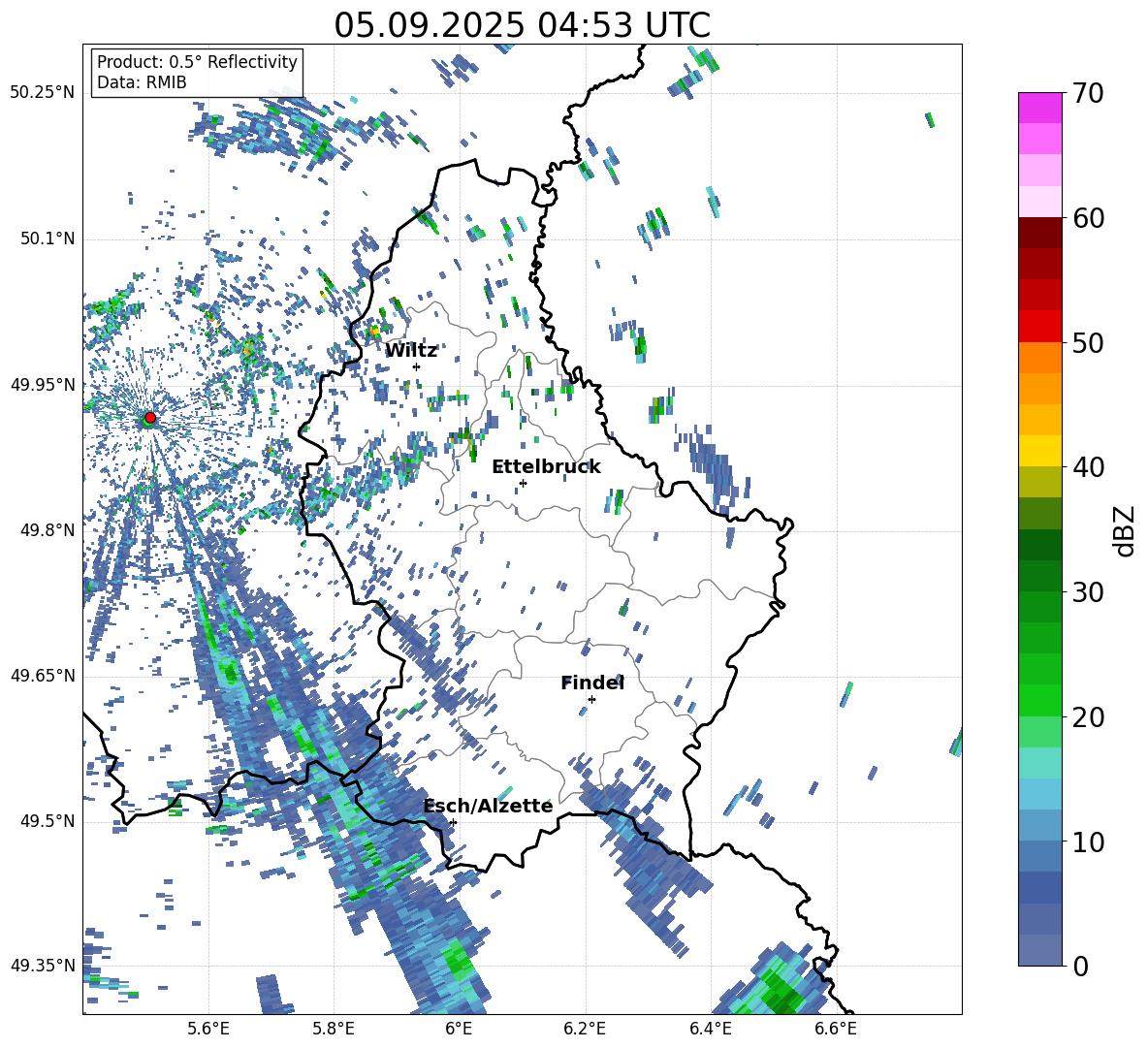1148x1048 pixels.
Task: Click the 5.8°E longitude label
Action: 335,1030
